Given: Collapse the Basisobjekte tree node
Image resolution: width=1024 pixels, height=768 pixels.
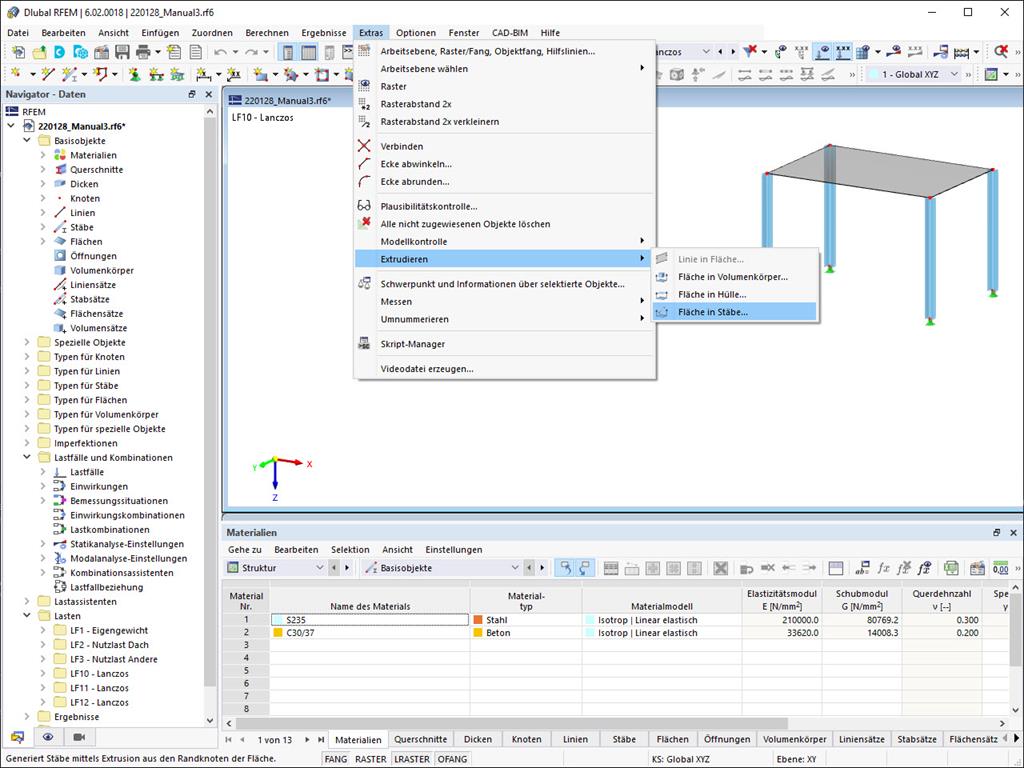Looking at the screenshot, I should click(27, 140).
